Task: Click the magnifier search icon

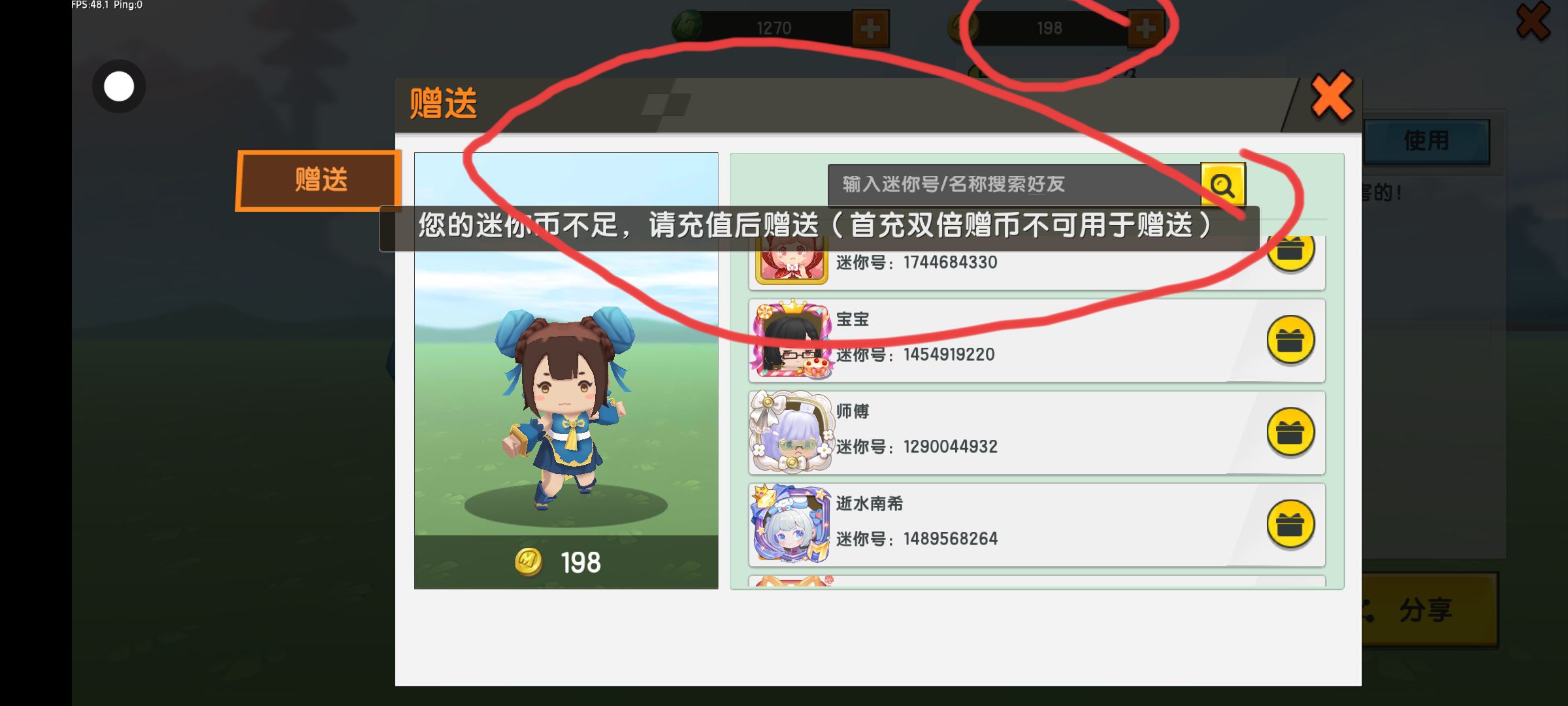Action: (x=1222, y=185)
